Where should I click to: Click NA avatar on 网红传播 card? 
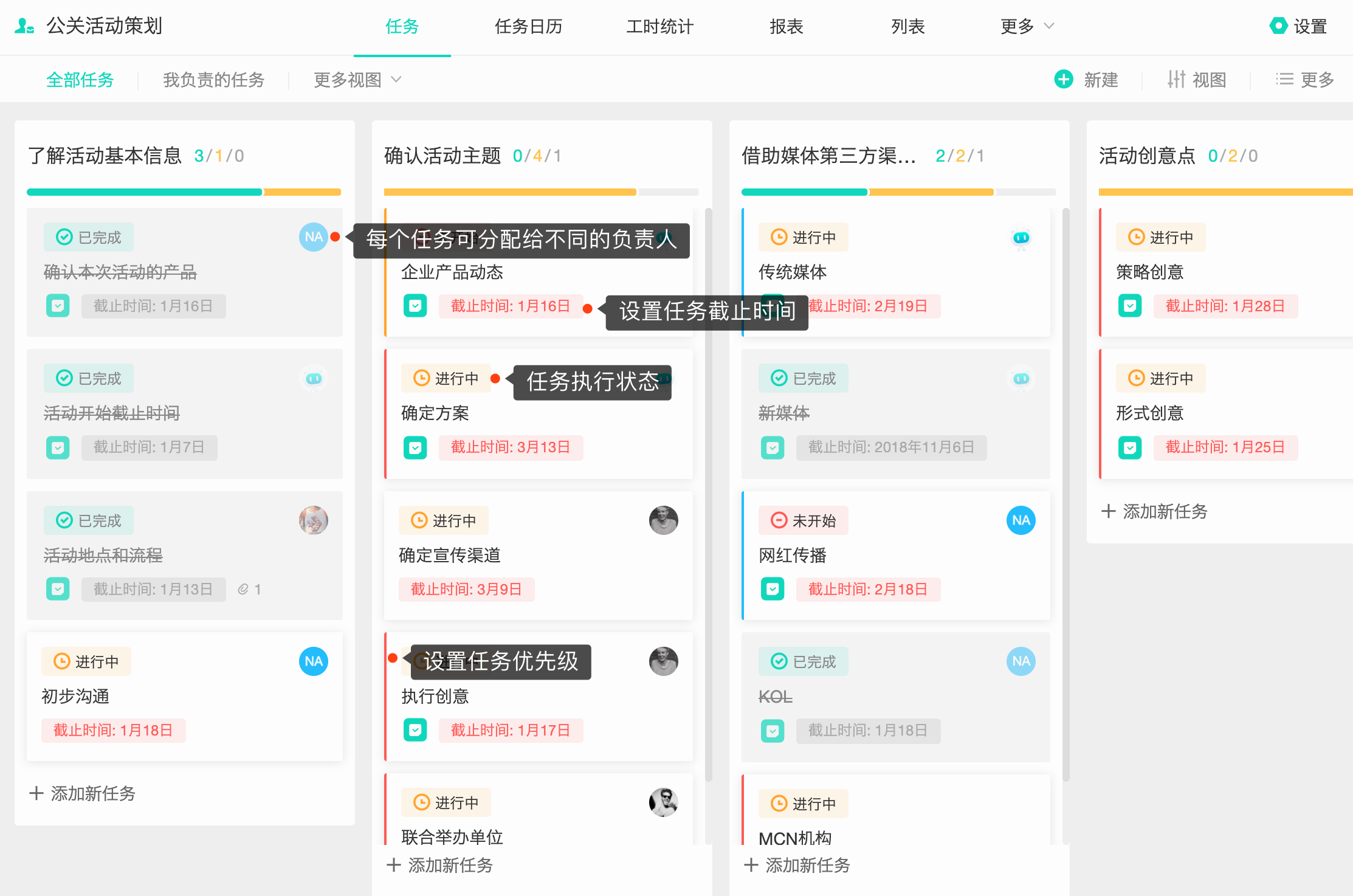tap(1021, 520)
